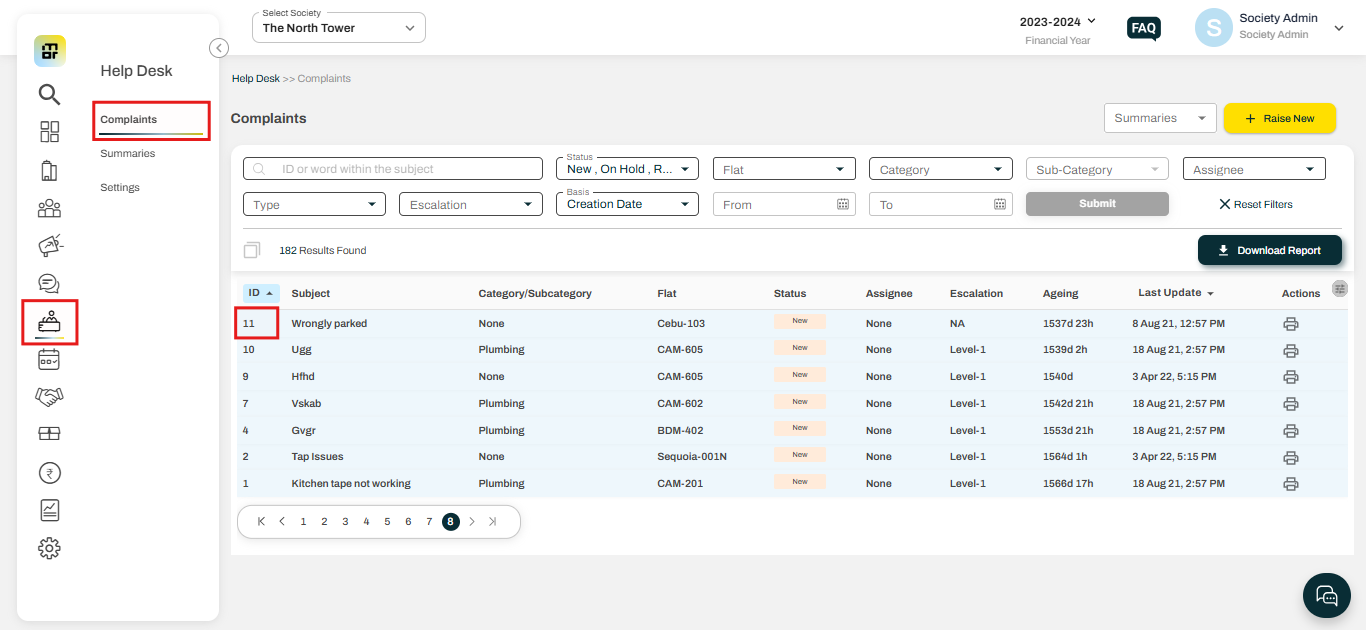
Task: Expand the Select Society dropdown
Action: click(338, 27)
